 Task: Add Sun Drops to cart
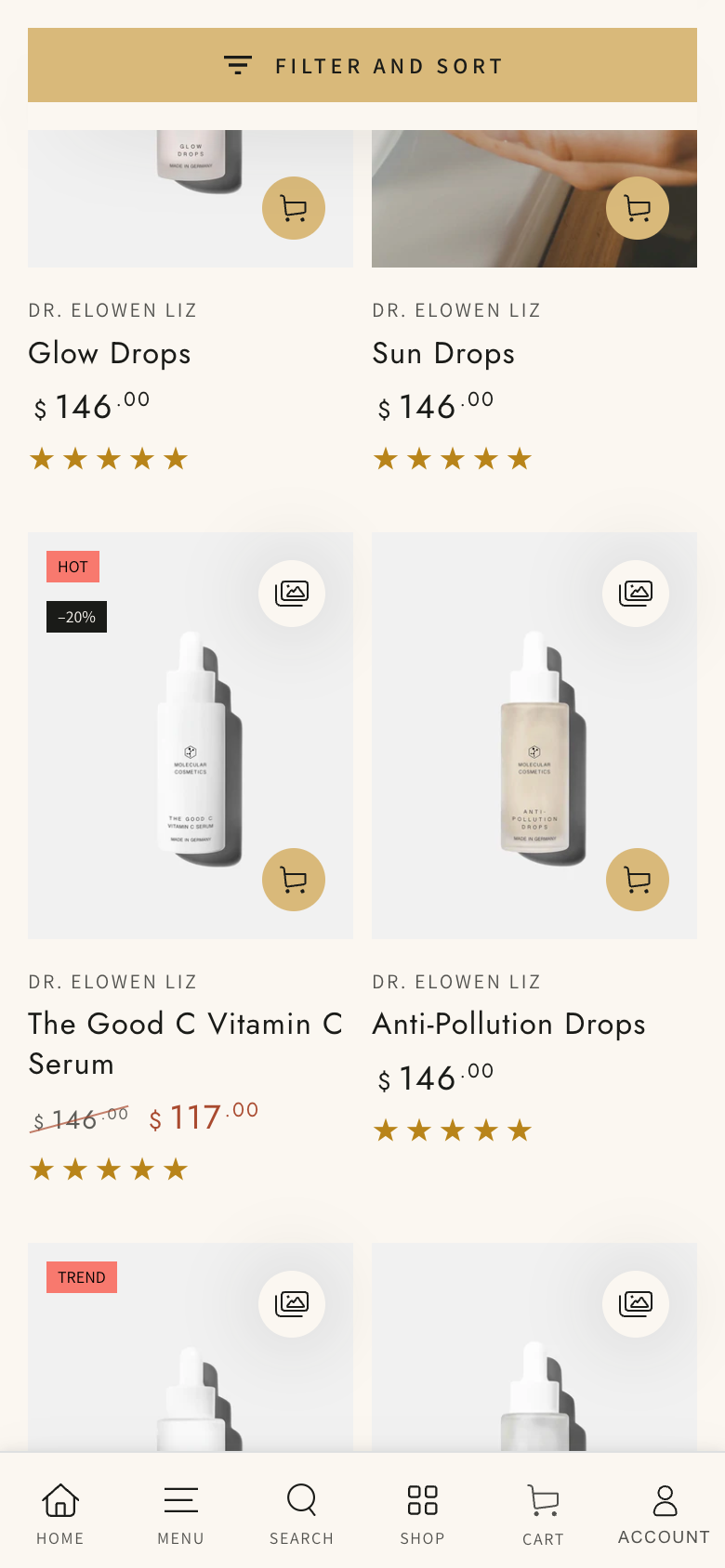coord(638,208)
